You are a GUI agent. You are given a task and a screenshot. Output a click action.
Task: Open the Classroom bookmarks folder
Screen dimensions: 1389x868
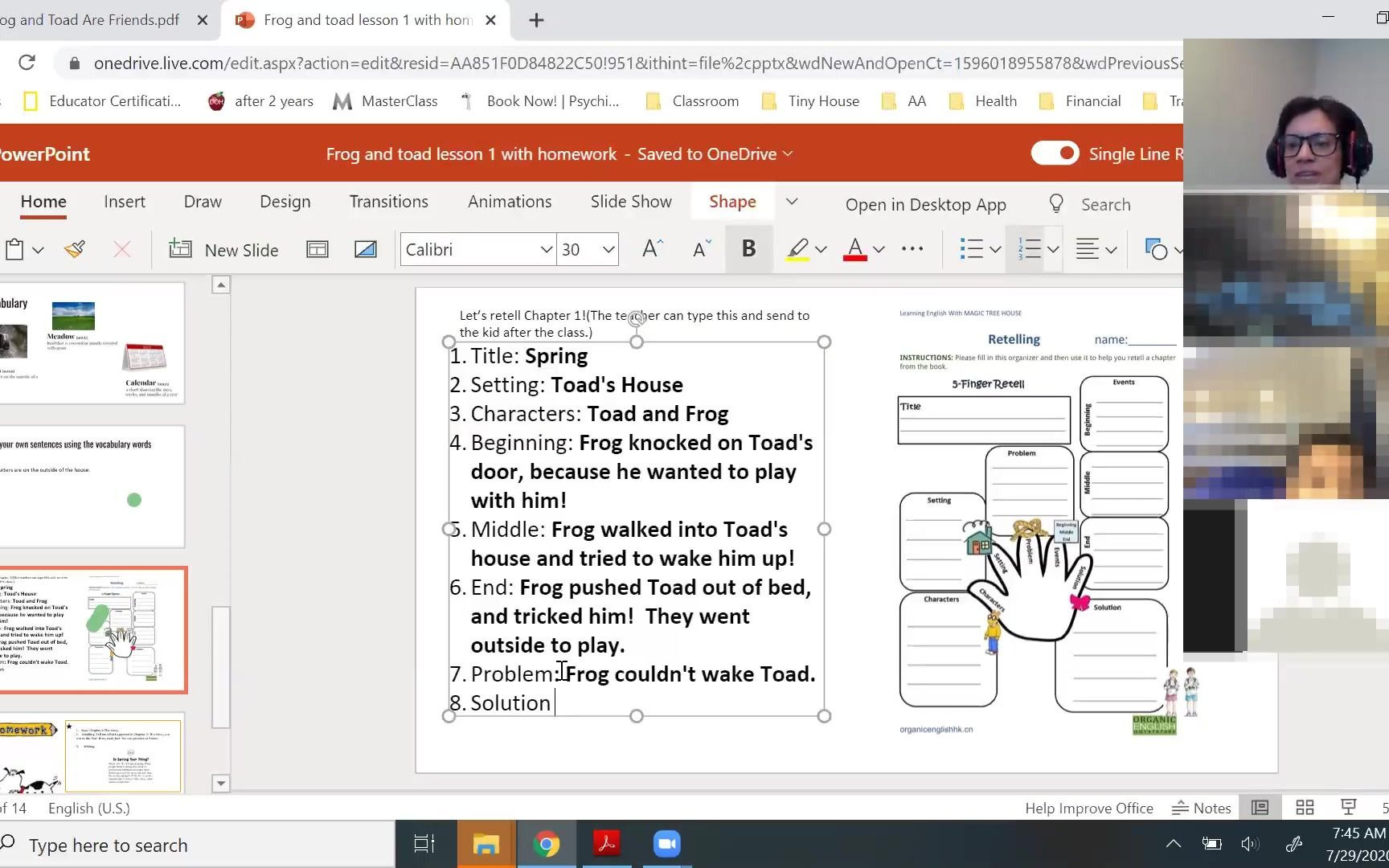(693, 101)
